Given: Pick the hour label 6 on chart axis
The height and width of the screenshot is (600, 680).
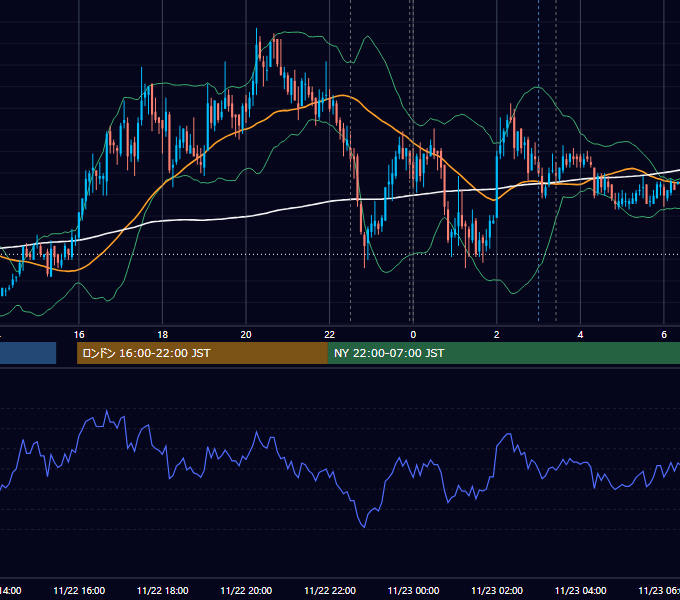Looking at the screenshot, I should pos(664,335).
